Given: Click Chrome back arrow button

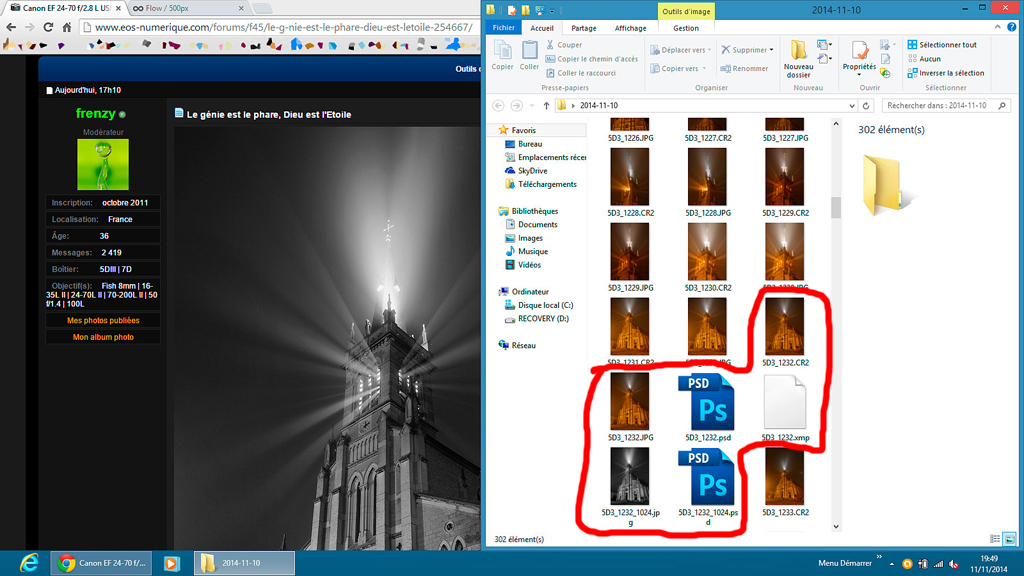Looking at the screenshot, I should point(11,27).
